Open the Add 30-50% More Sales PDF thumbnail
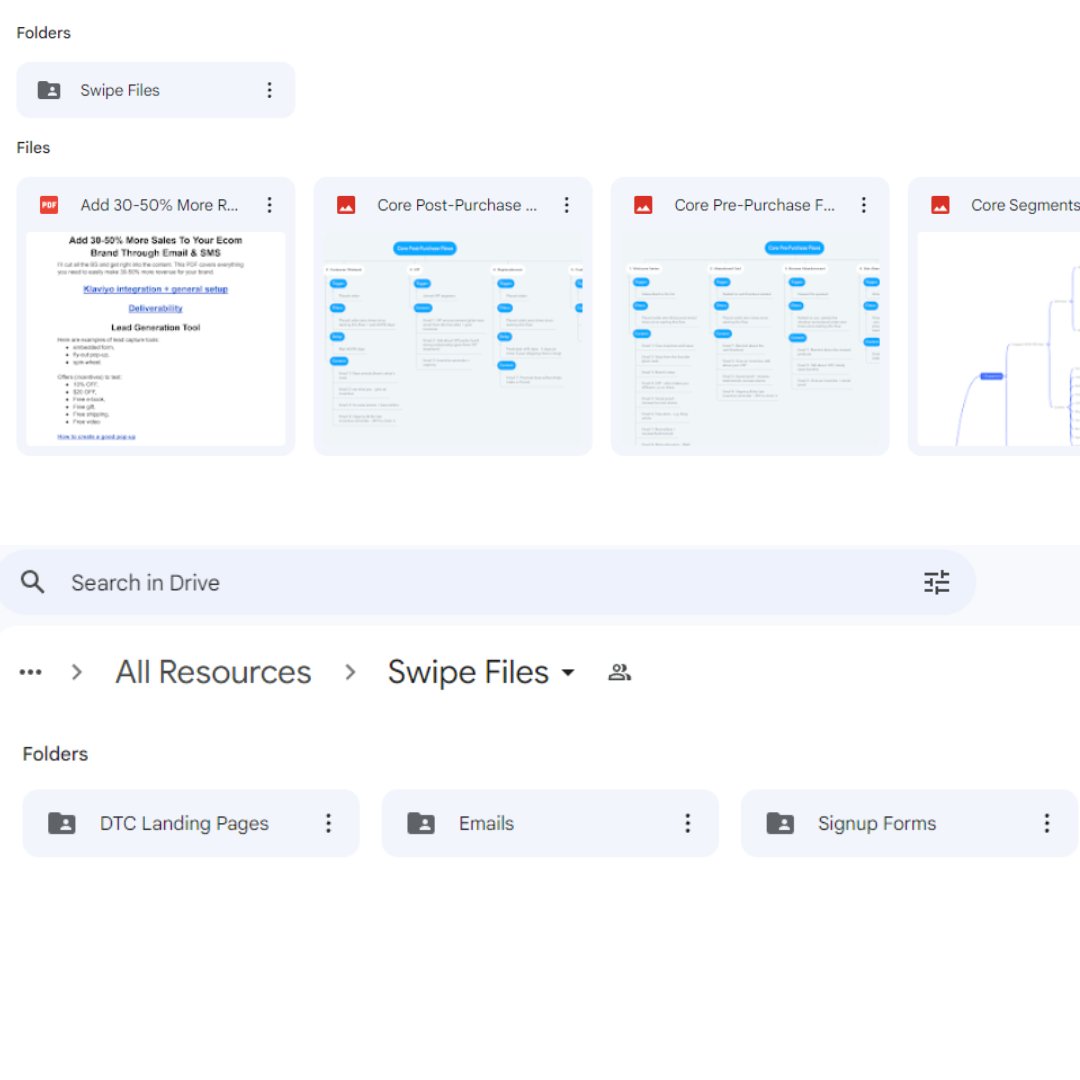1080x1080 pixels. click(x=156, y=339)
